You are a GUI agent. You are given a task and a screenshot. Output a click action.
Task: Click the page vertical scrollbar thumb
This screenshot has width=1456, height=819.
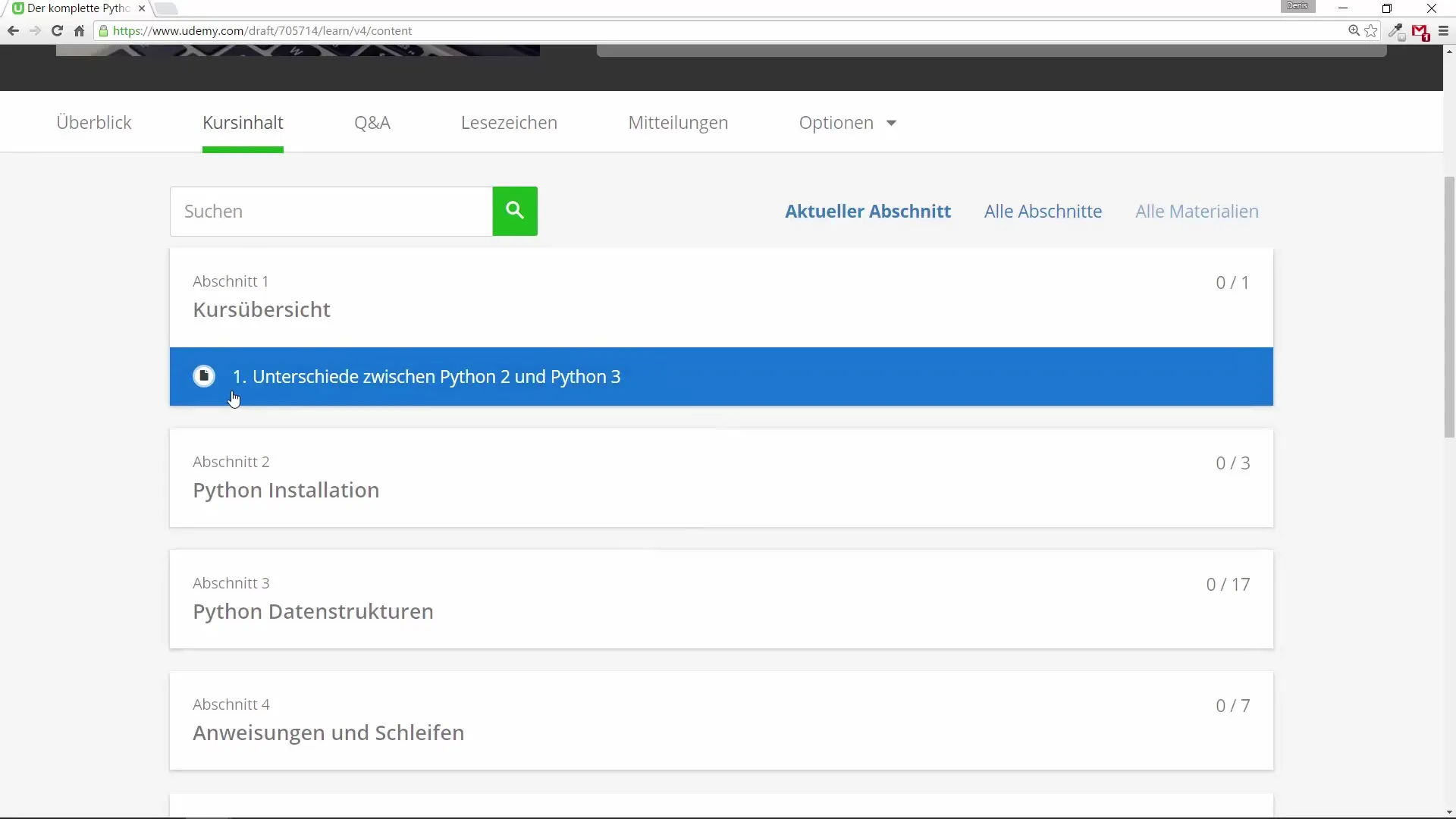(x=1449, y=307)
